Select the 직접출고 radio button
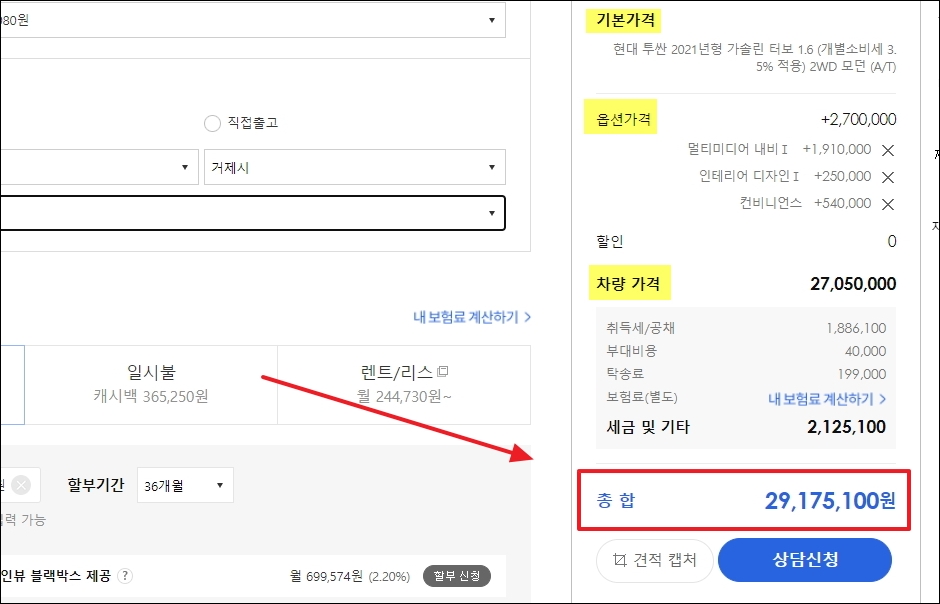Image resolution: width=940 pixels, height=604 pixels. click(x=212, y=123)
